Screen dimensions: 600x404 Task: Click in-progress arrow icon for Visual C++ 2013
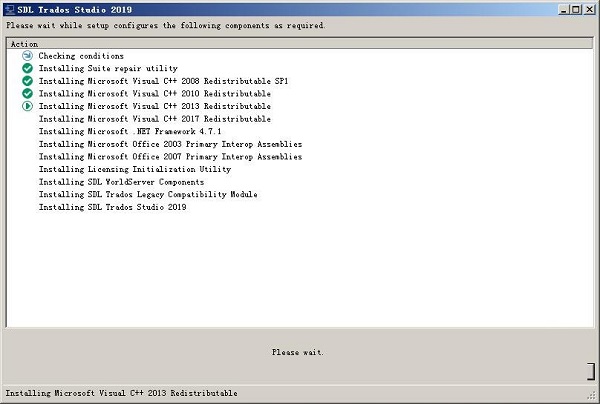click(x=27, y=106)
